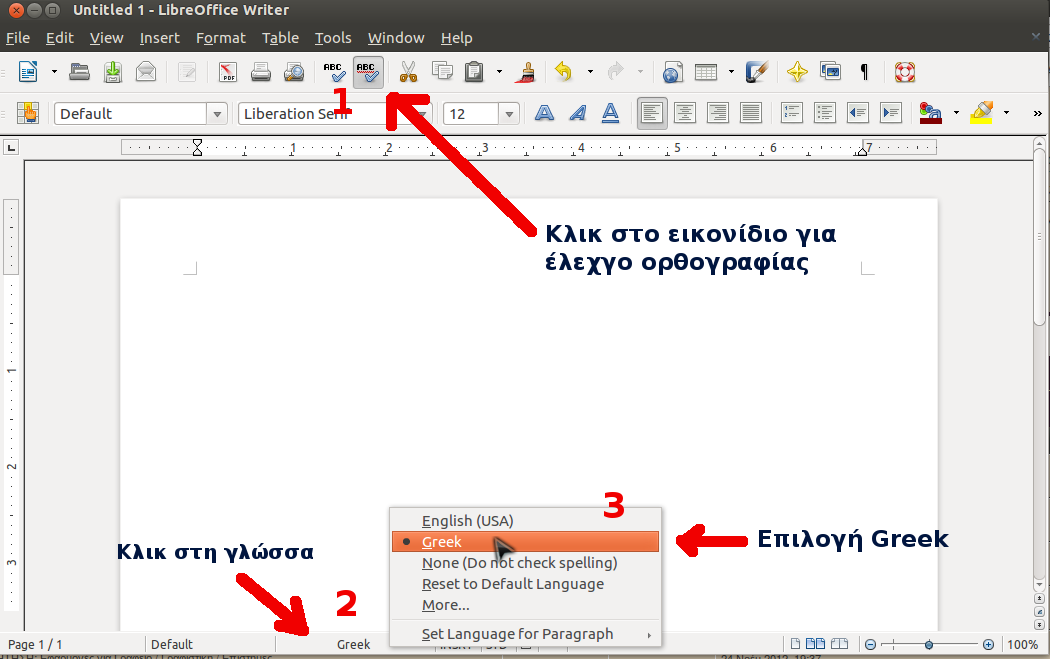Open the font size dropdown arrow

pos(509,114)
